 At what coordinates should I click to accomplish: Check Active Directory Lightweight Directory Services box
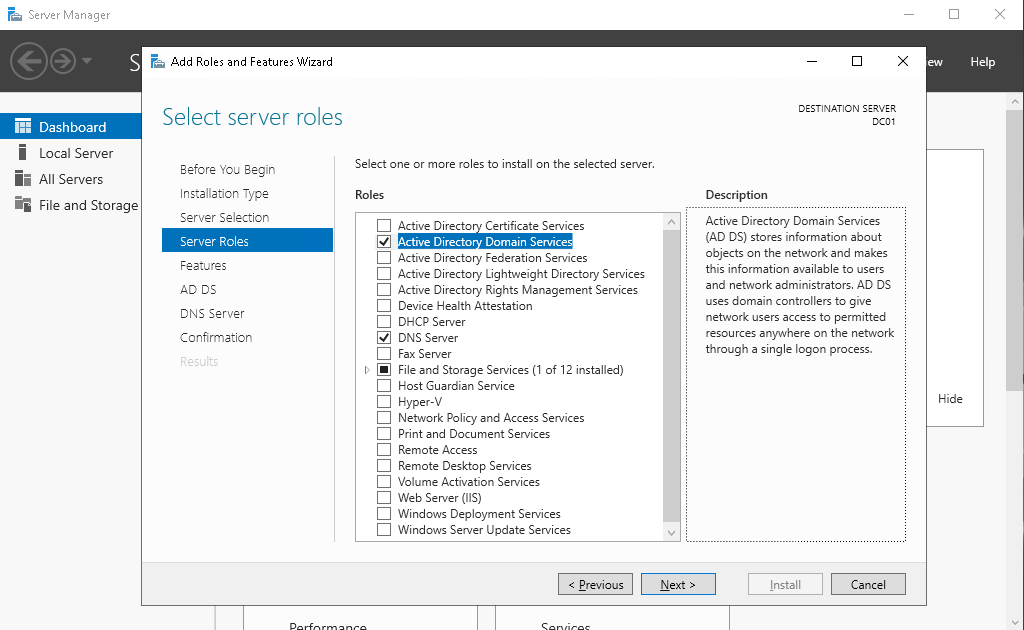[384, 274]
